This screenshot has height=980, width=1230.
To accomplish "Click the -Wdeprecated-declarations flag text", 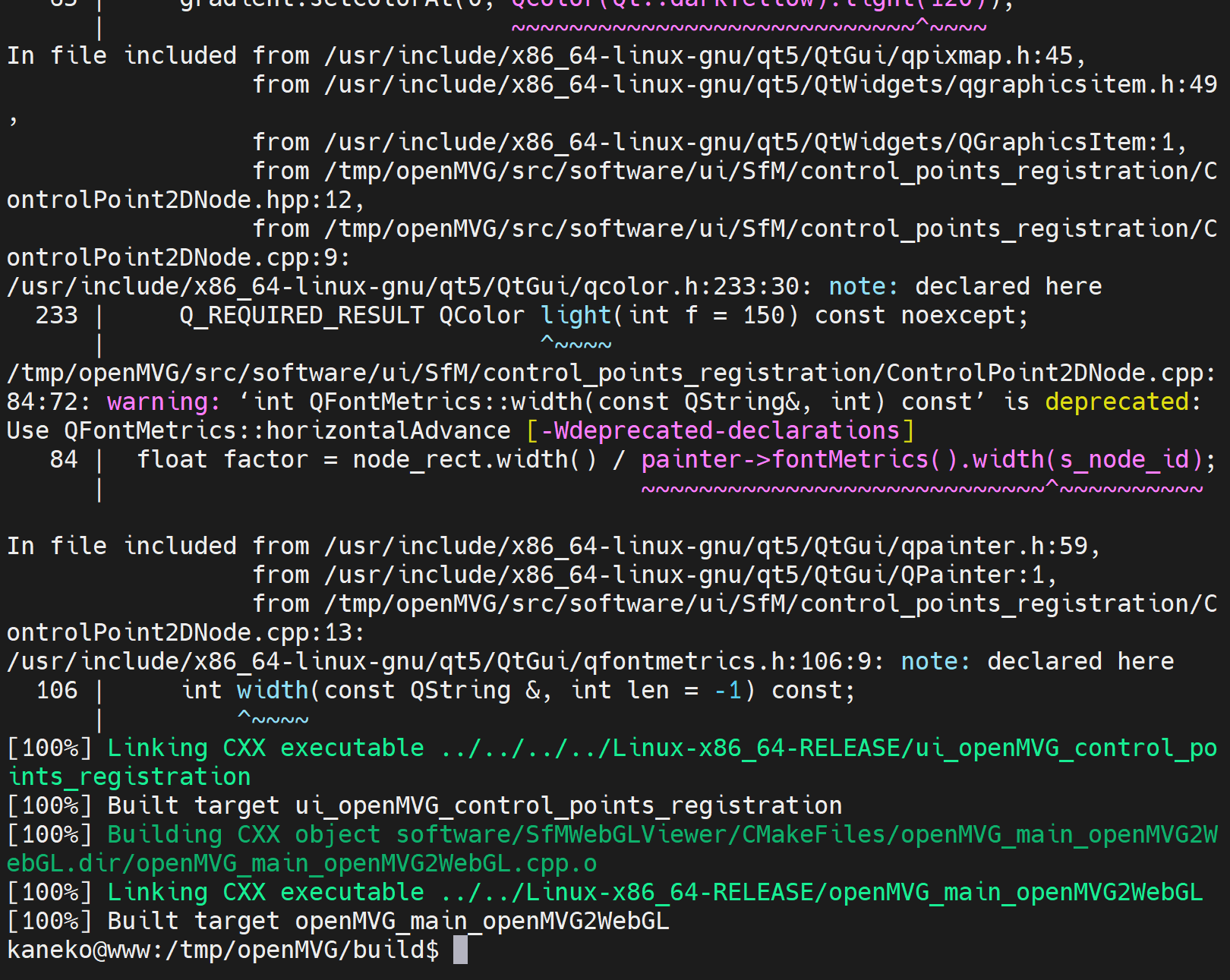I will (x=720, y=430).
